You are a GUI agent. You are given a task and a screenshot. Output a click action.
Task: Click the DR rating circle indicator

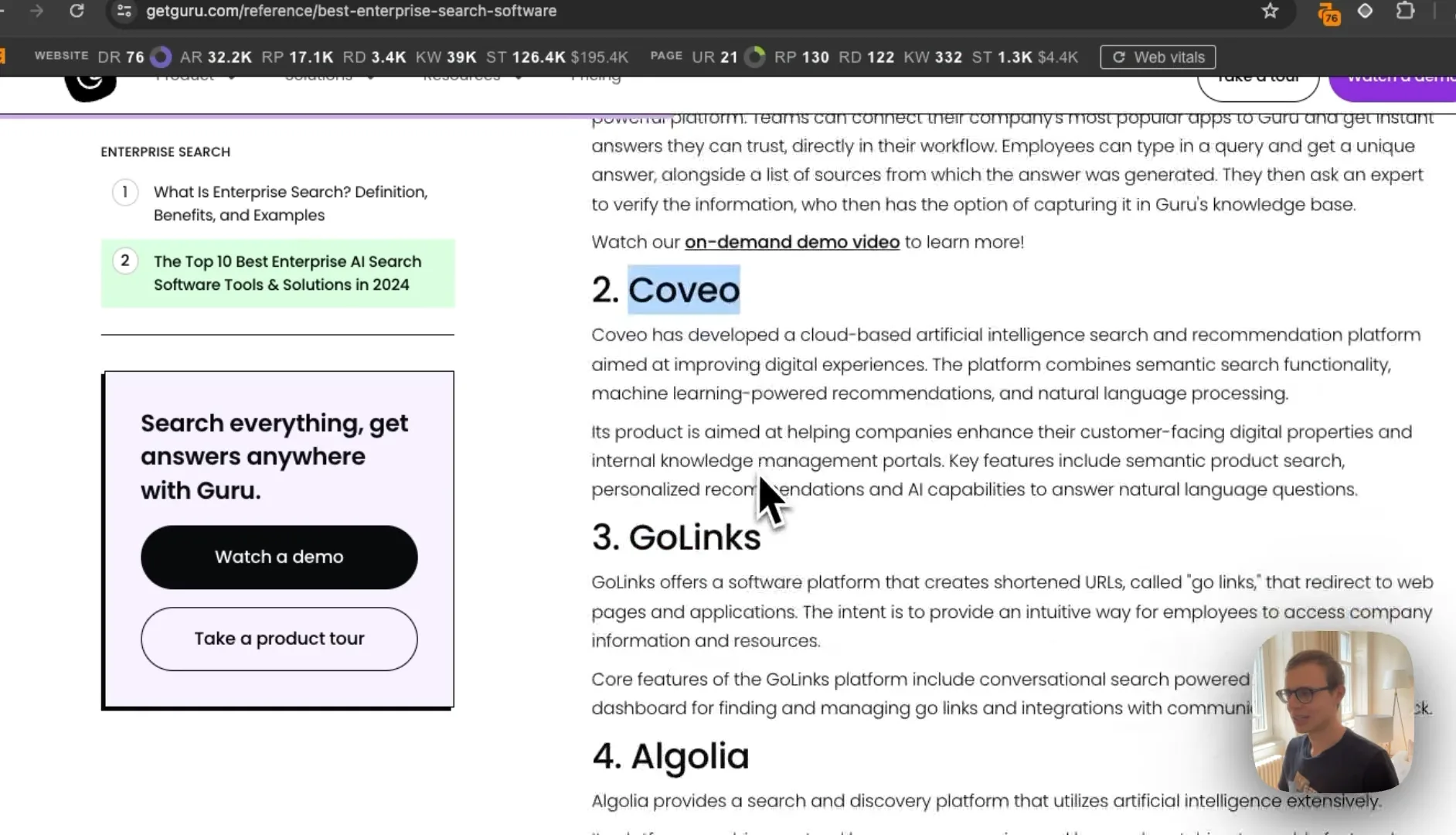tap(161, 57)
